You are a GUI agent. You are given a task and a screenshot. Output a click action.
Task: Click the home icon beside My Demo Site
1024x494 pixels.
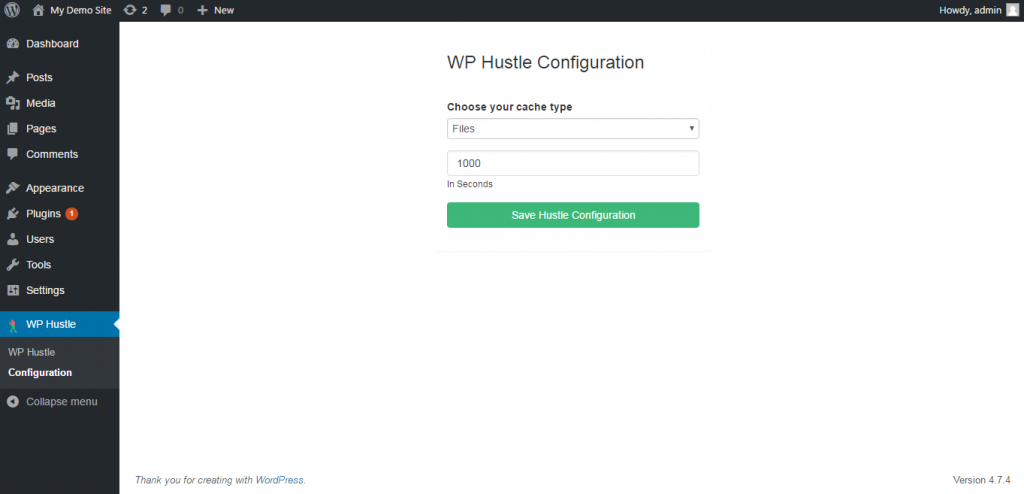pos(39,10)
